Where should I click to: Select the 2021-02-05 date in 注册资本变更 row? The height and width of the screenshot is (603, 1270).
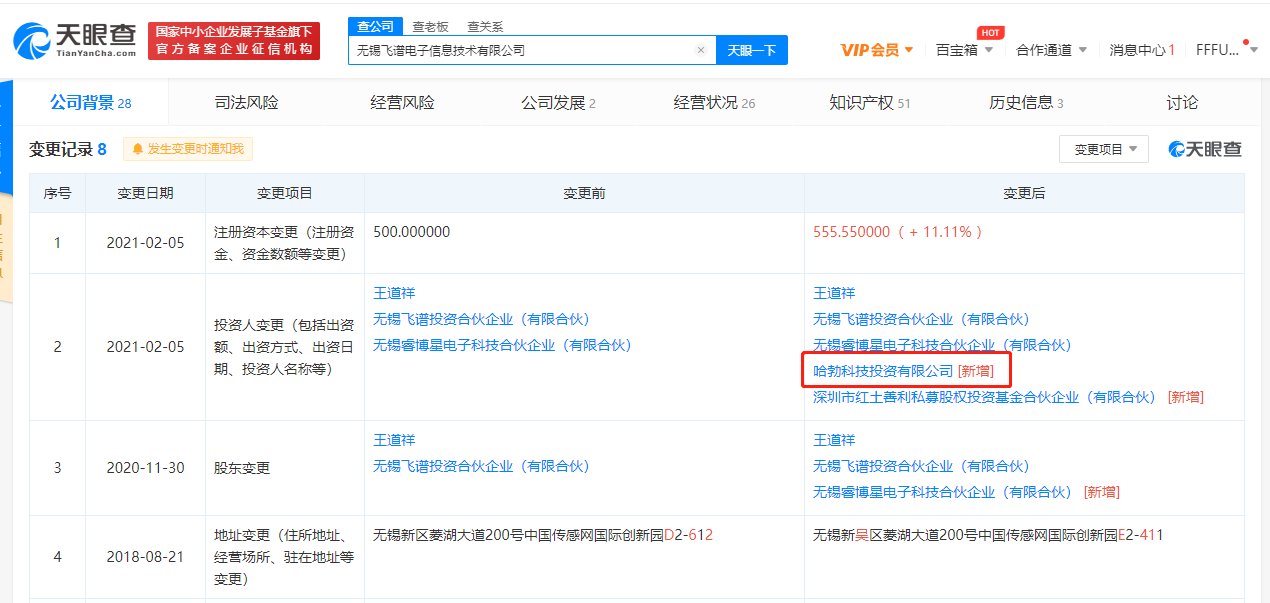(x=145, y=243)
